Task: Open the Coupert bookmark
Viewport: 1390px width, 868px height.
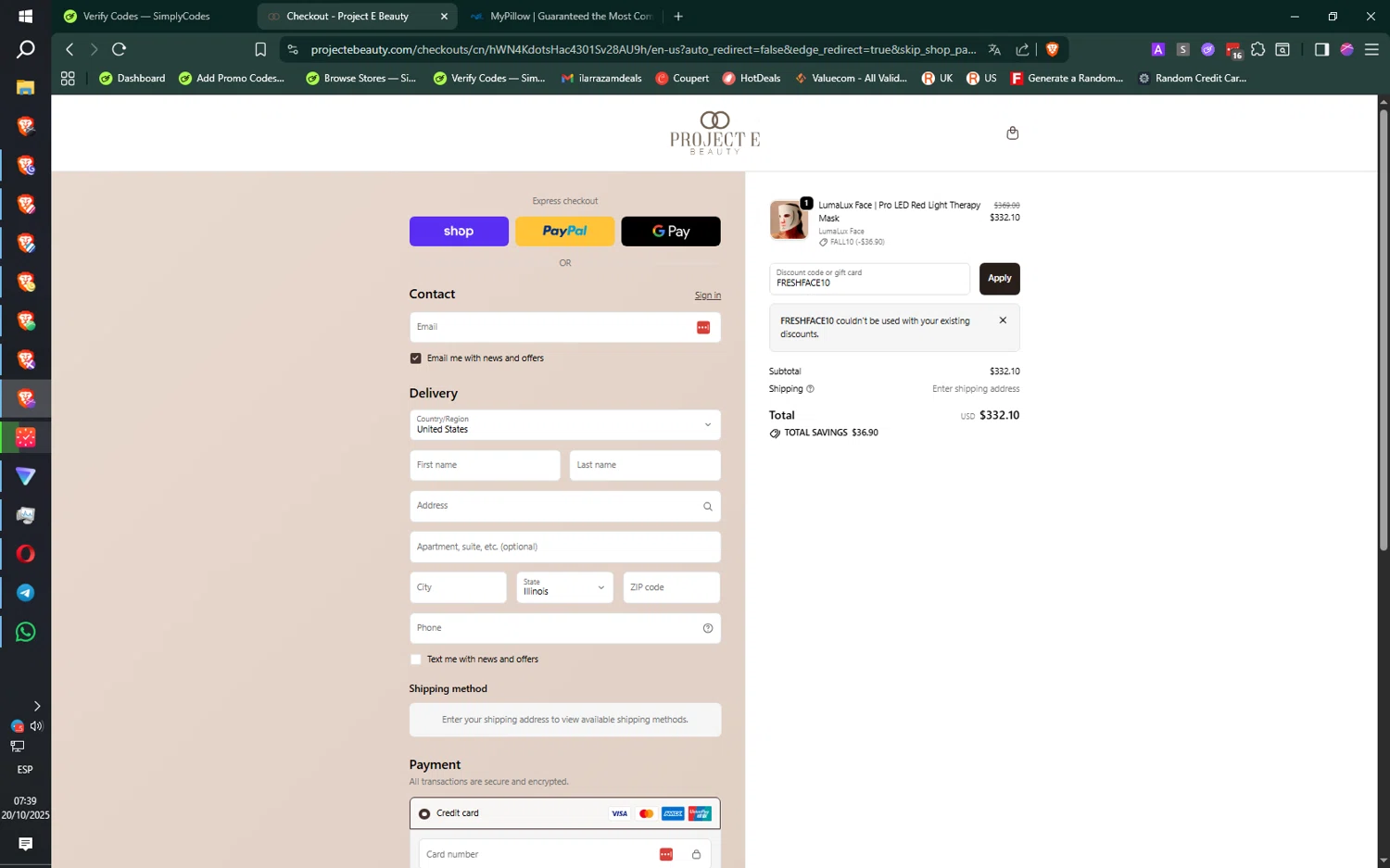Action: tap(682, 78)
